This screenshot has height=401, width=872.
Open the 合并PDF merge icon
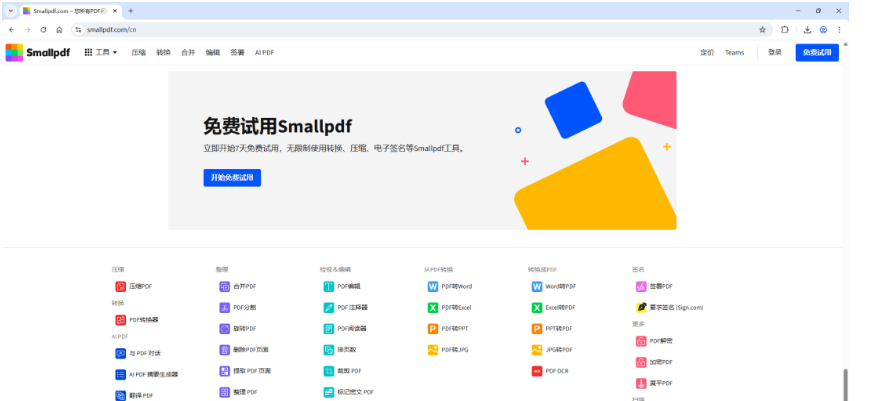click(224, 286)
